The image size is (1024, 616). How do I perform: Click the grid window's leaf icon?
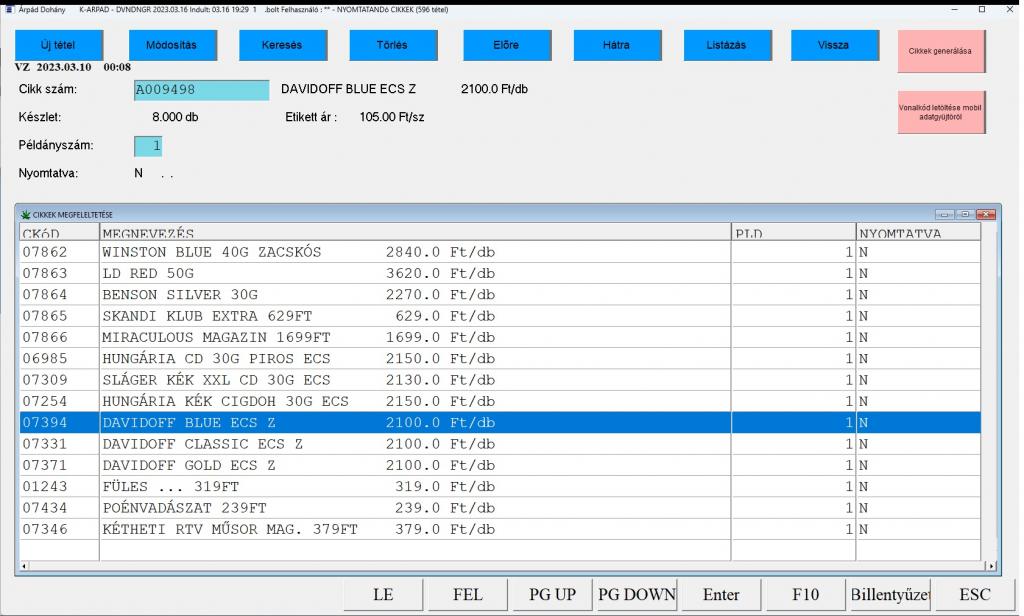(25, 215)
